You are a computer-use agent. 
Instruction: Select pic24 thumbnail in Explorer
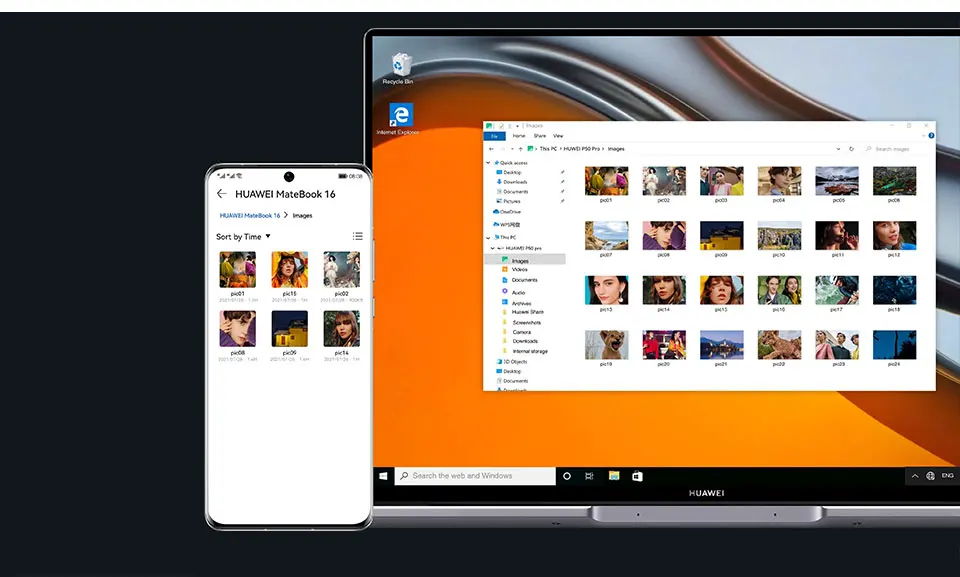pyautogui.click(x=894, y=344)
